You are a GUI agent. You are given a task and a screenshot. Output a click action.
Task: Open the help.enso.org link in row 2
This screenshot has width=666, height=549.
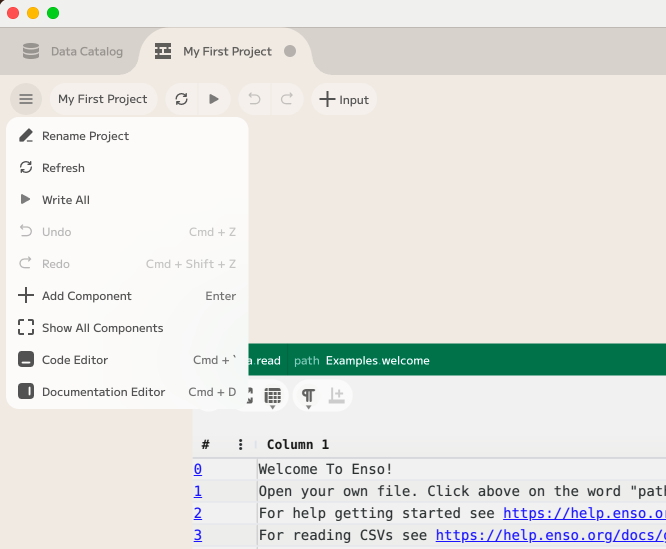(584, 513)
